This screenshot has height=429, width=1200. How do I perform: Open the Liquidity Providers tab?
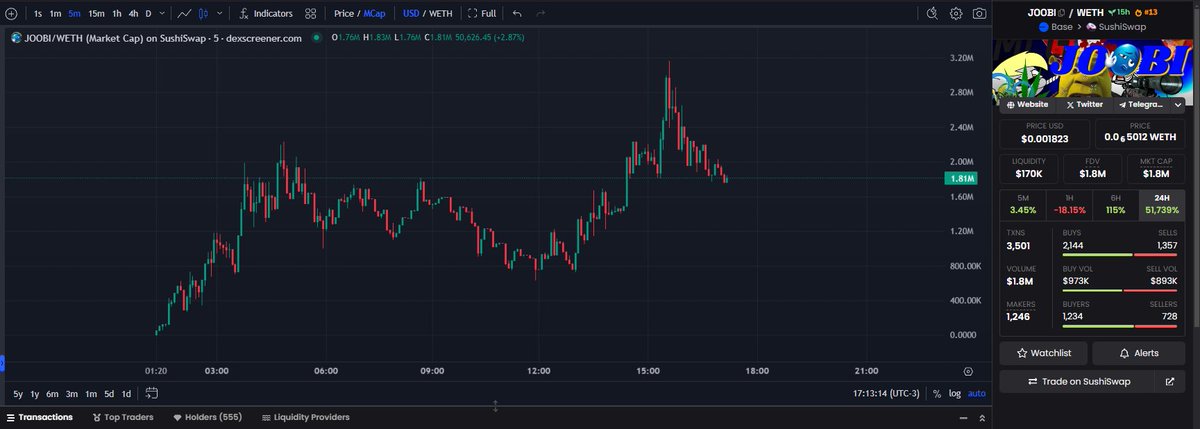click(x=305, y=417)
